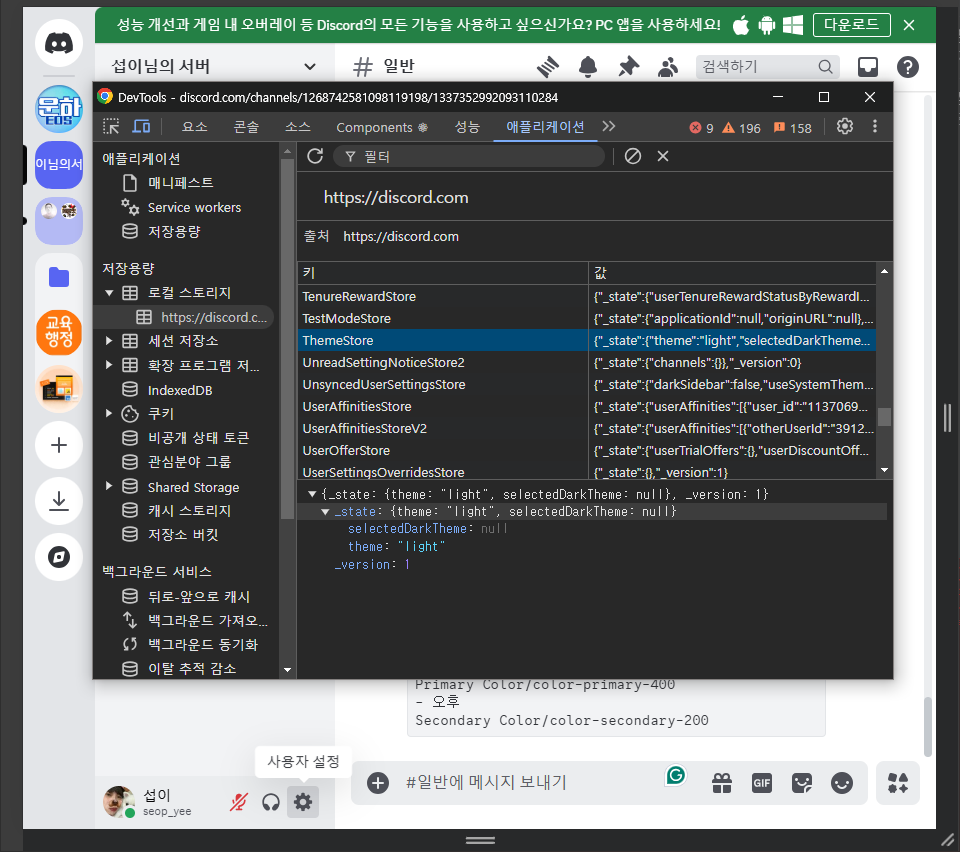960x852 pixels.
Task: Expand 세션 저장소 tree node
Action: click(109, 341)
